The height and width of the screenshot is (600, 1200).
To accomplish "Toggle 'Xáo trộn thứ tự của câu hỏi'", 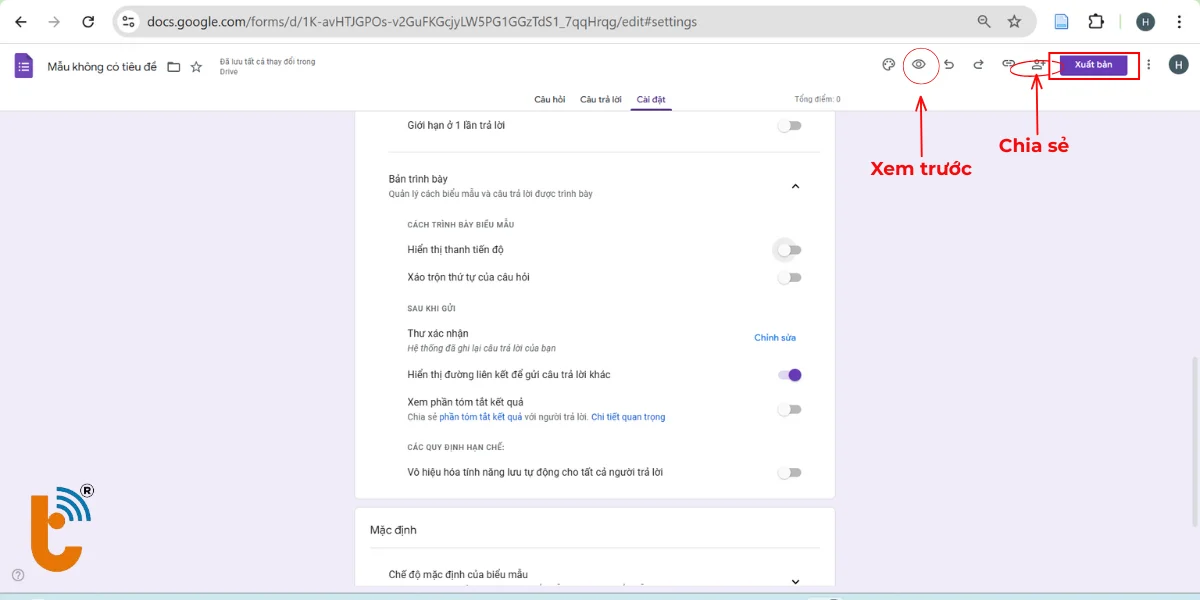I will pyautogui.click(x=790, y=278).
